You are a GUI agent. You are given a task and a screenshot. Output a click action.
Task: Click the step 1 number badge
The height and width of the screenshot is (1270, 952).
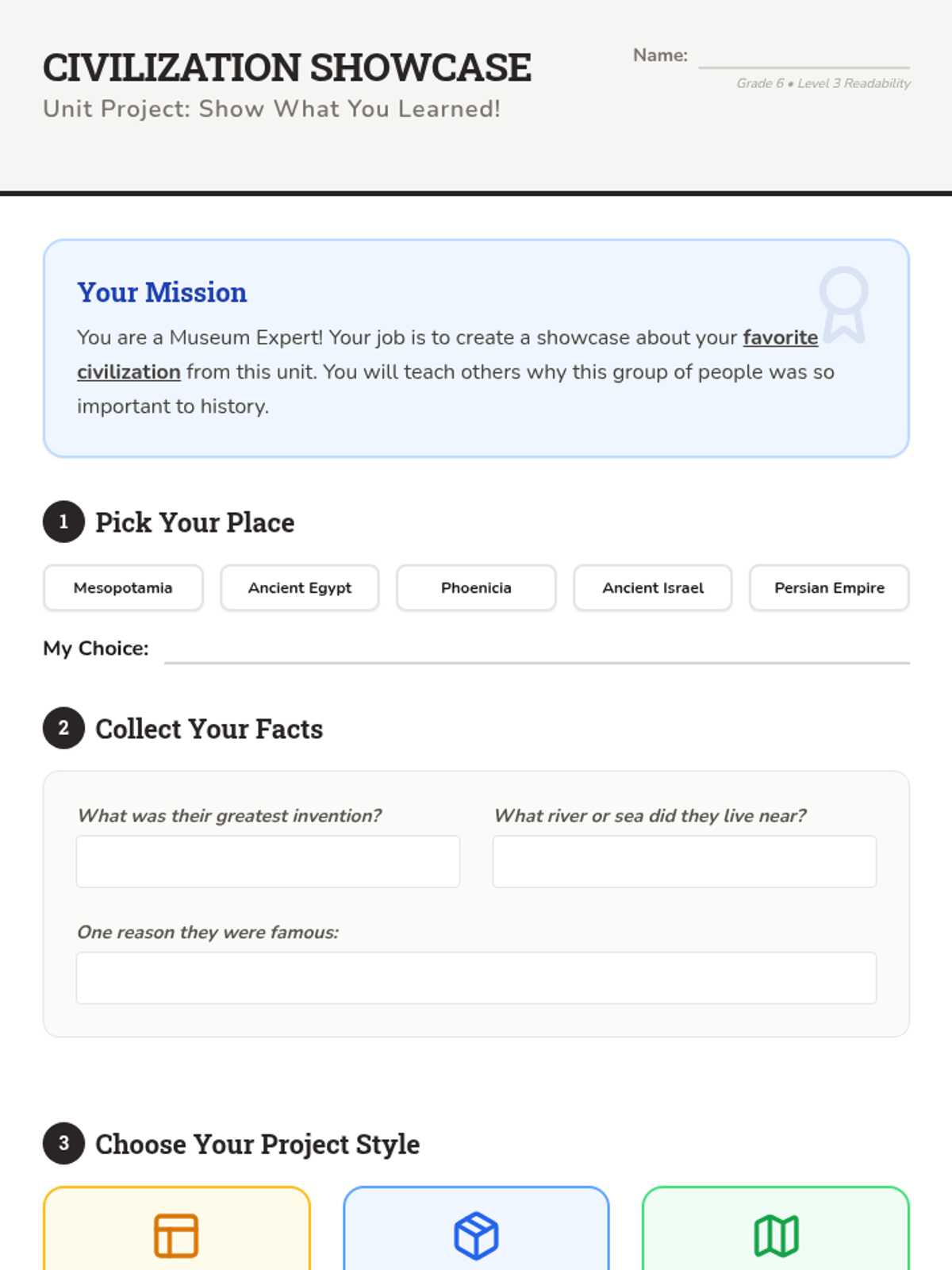[x=63, y=522]
